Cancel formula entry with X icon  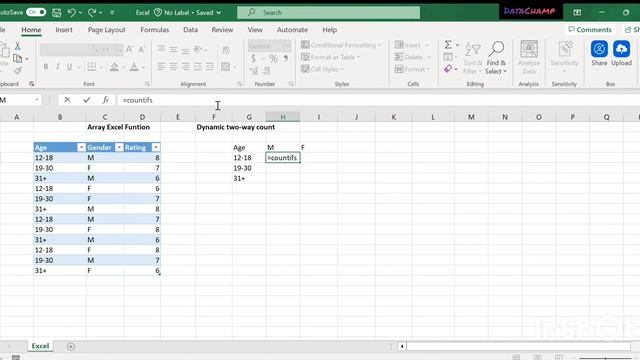pos(67,100)
